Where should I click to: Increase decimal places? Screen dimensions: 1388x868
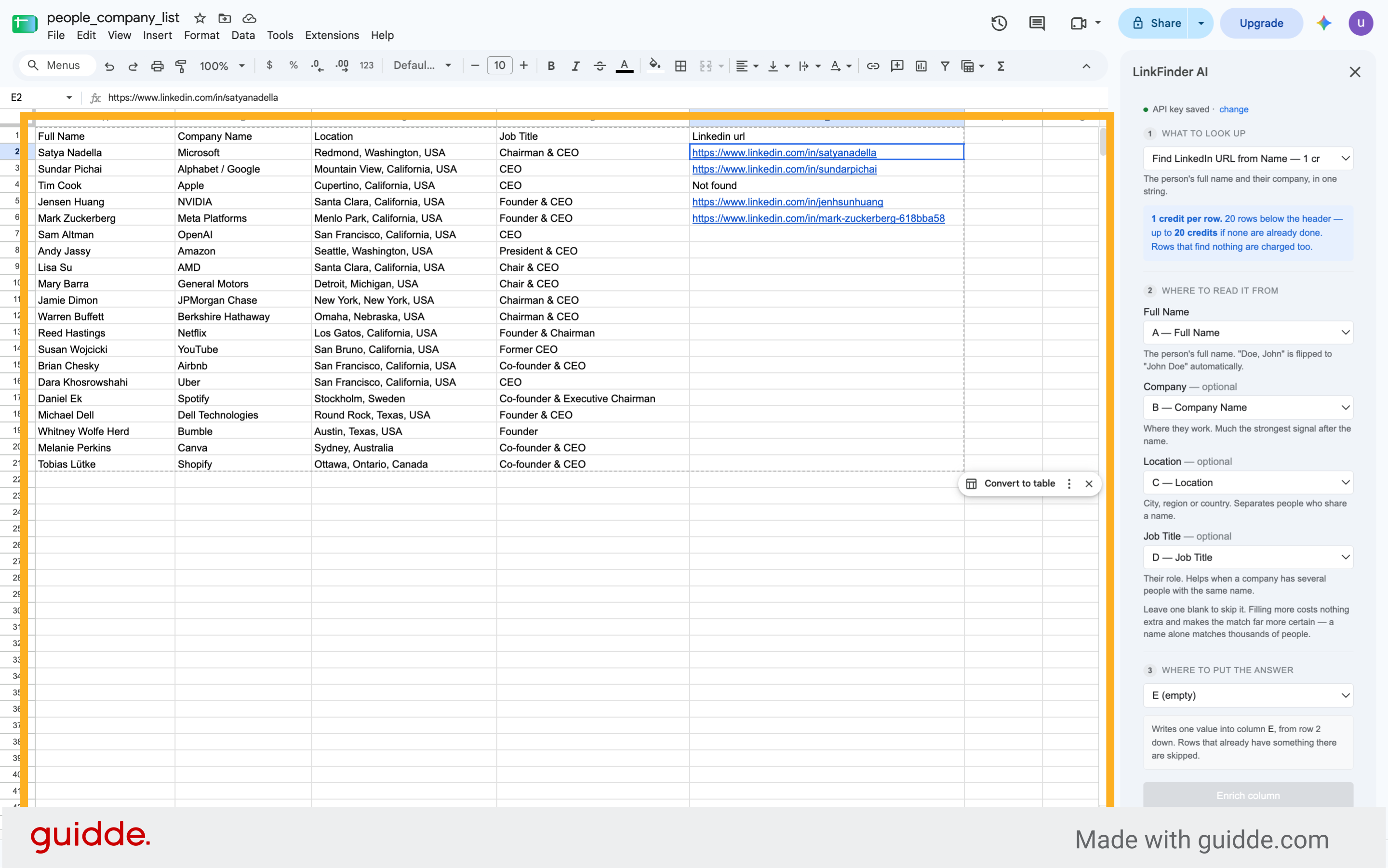click(342, 66)
